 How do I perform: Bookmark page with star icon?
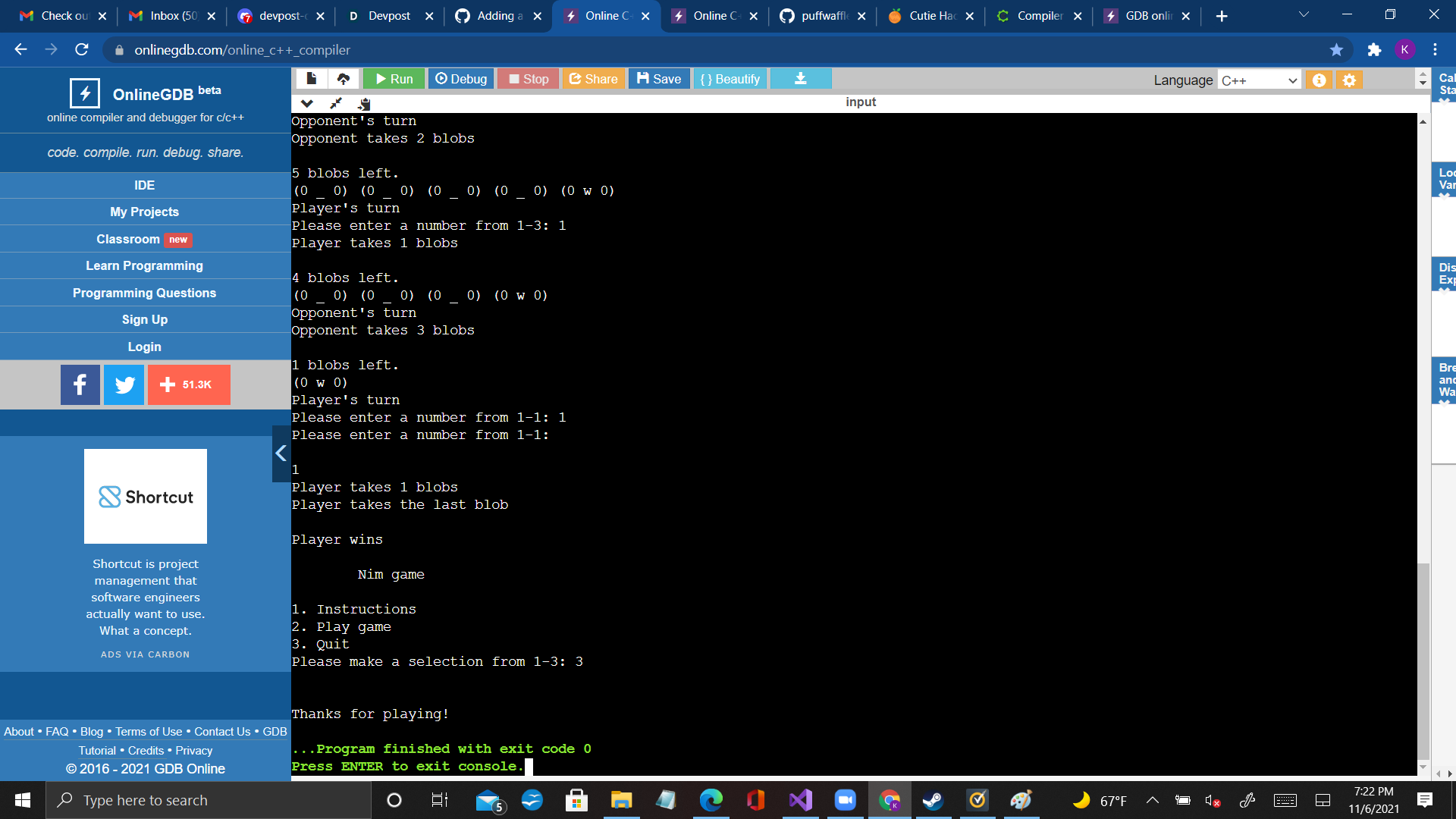[1336, 50]
